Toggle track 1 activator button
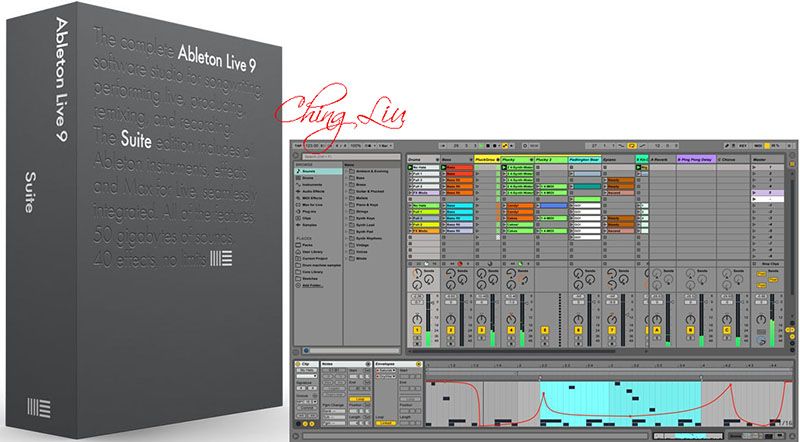Image resolution: width=800 pixels, height=442 pixels. (x=416, y=329)
